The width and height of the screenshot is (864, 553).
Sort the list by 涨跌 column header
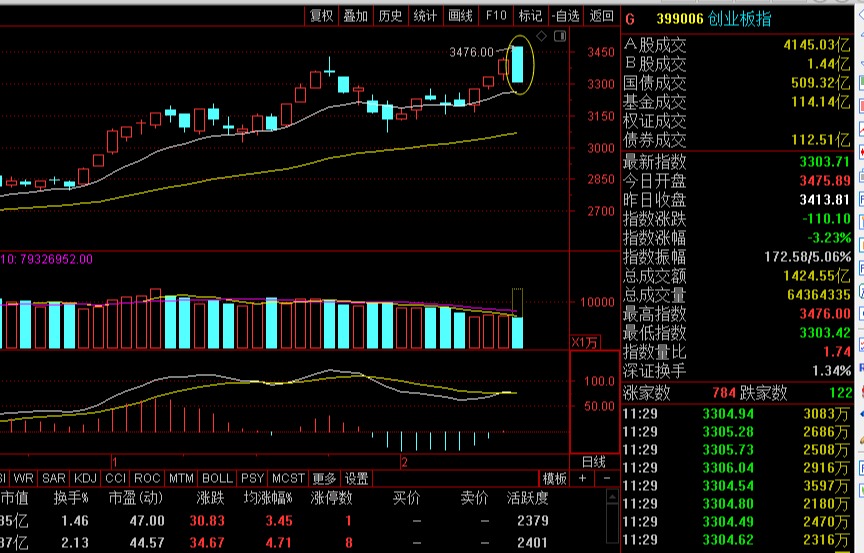pos(210,498)
